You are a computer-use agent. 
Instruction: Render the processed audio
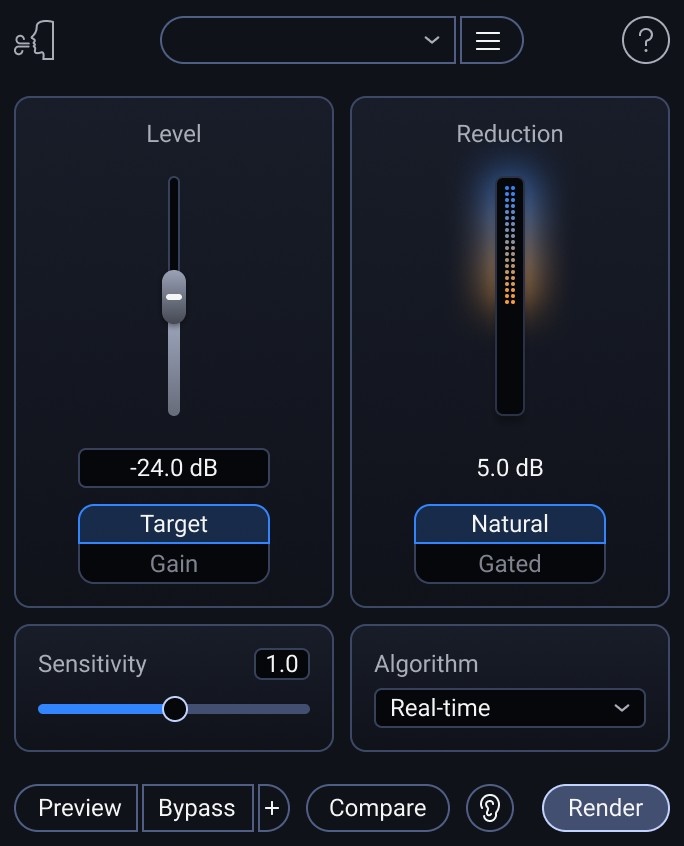[605, 808]
